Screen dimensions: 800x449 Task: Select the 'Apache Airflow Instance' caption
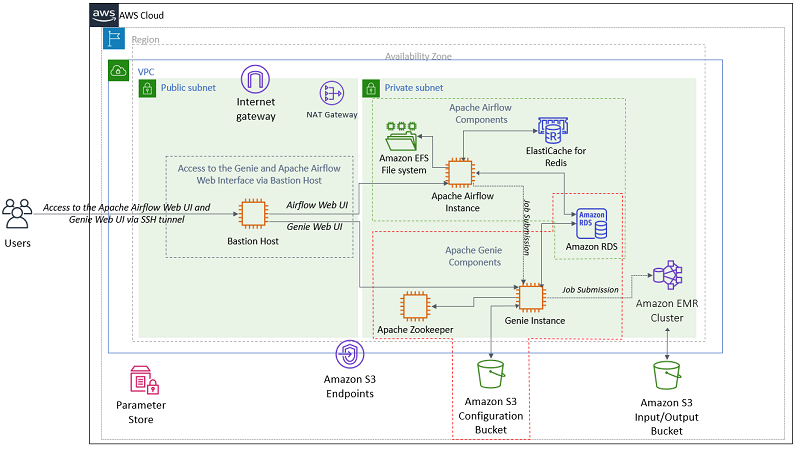pyautogui.click(x=463, y=202)
